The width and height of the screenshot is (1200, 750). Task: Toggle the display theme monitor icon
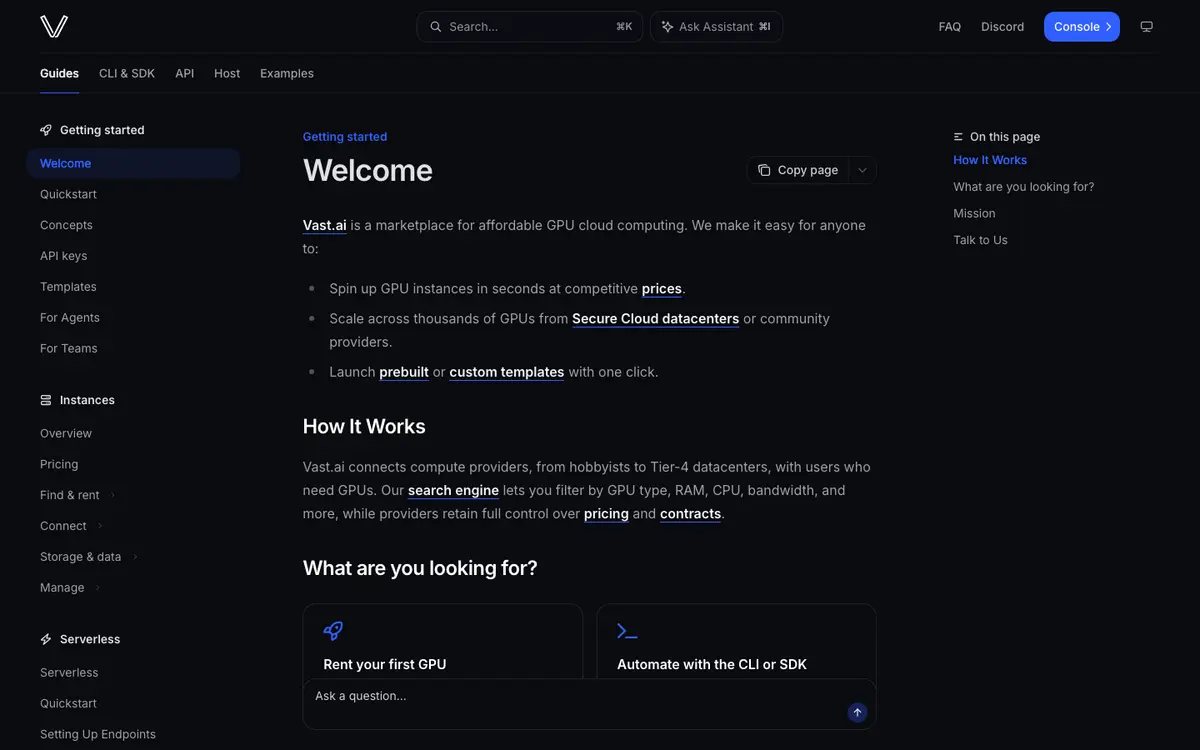coord(1147,27)
